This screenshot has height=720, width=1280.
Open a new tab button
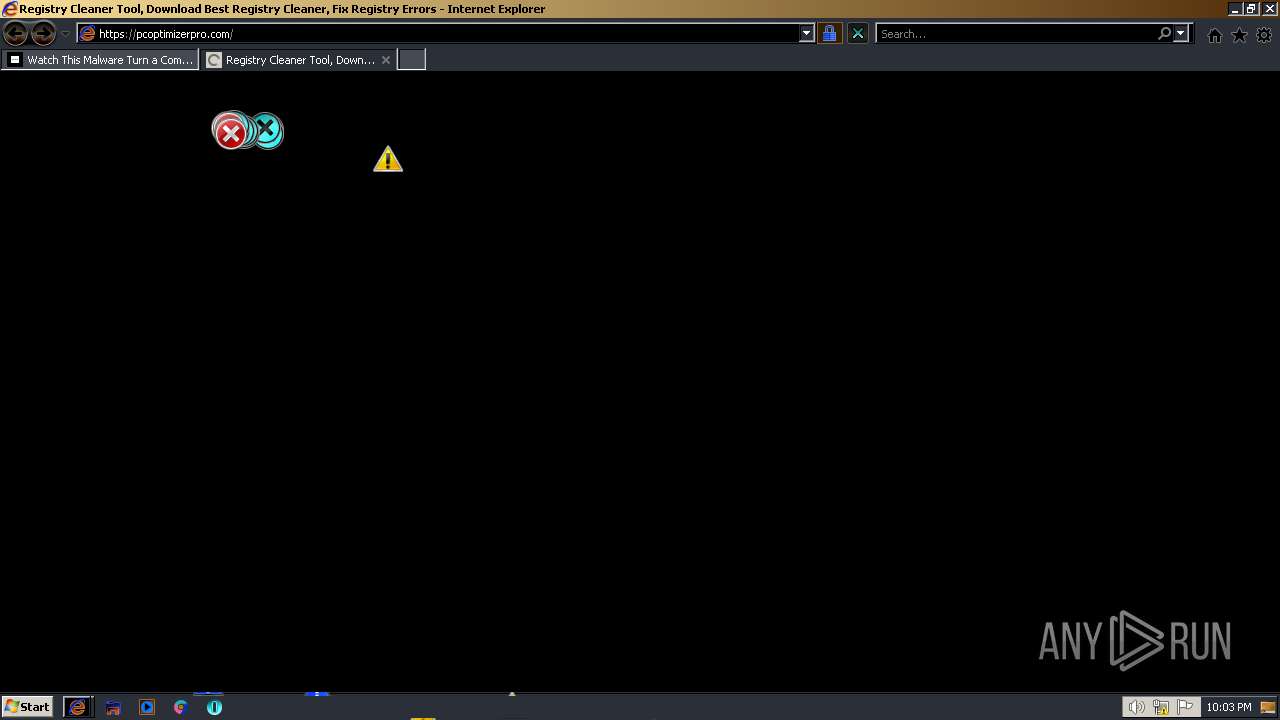[x=412, y=60]
